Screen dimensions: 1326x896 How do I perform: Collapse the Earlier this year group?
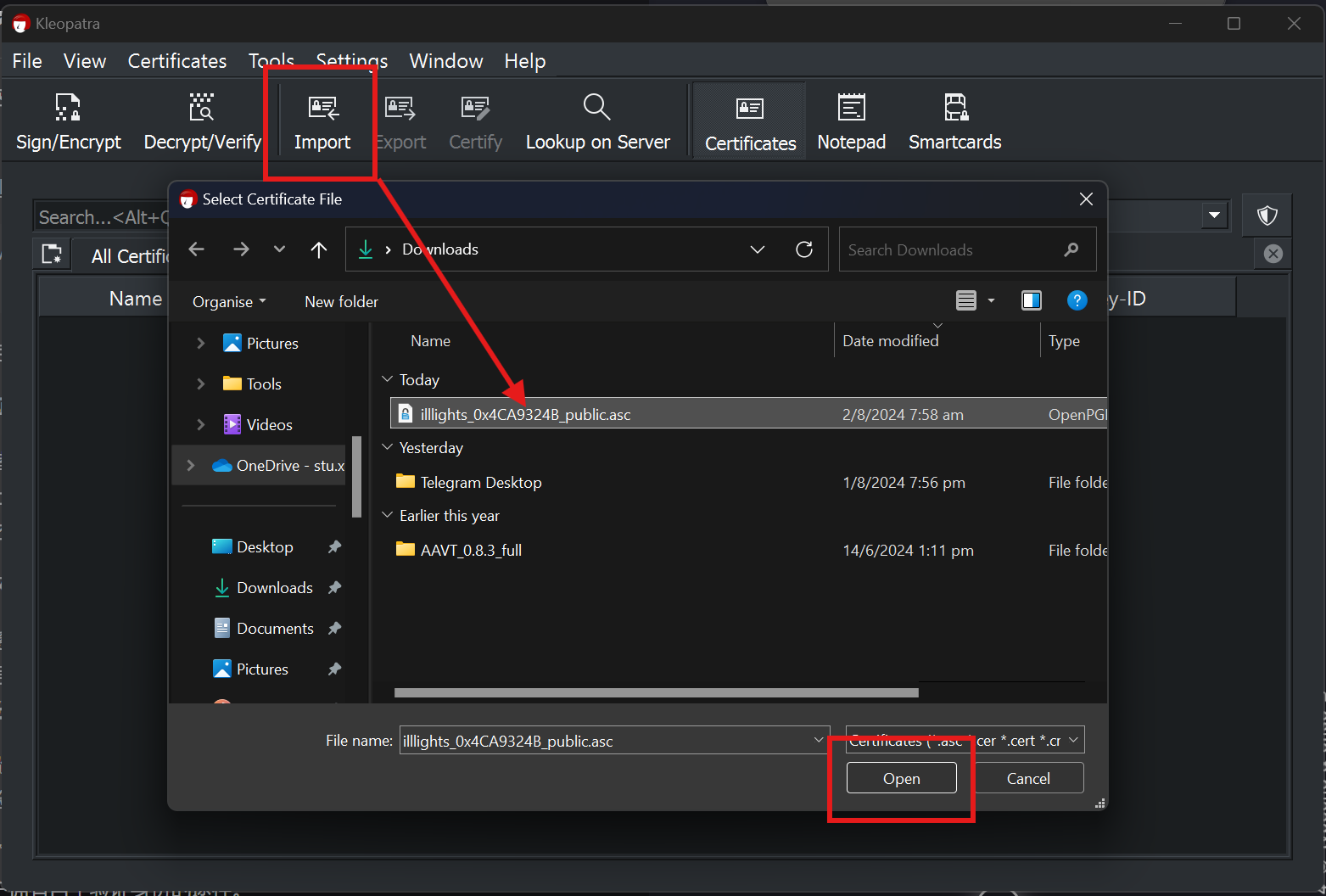pyautogui.click(x=388, y=515)
